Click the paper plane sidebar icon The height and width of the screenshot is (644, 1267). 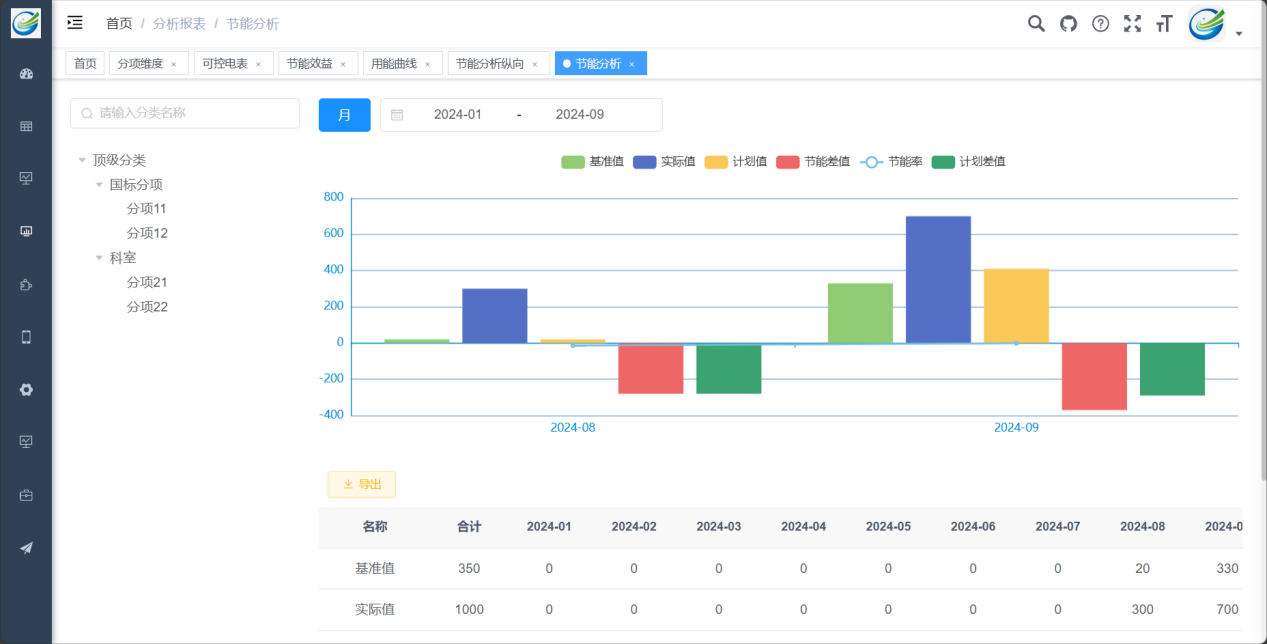(x=26, y=547)
